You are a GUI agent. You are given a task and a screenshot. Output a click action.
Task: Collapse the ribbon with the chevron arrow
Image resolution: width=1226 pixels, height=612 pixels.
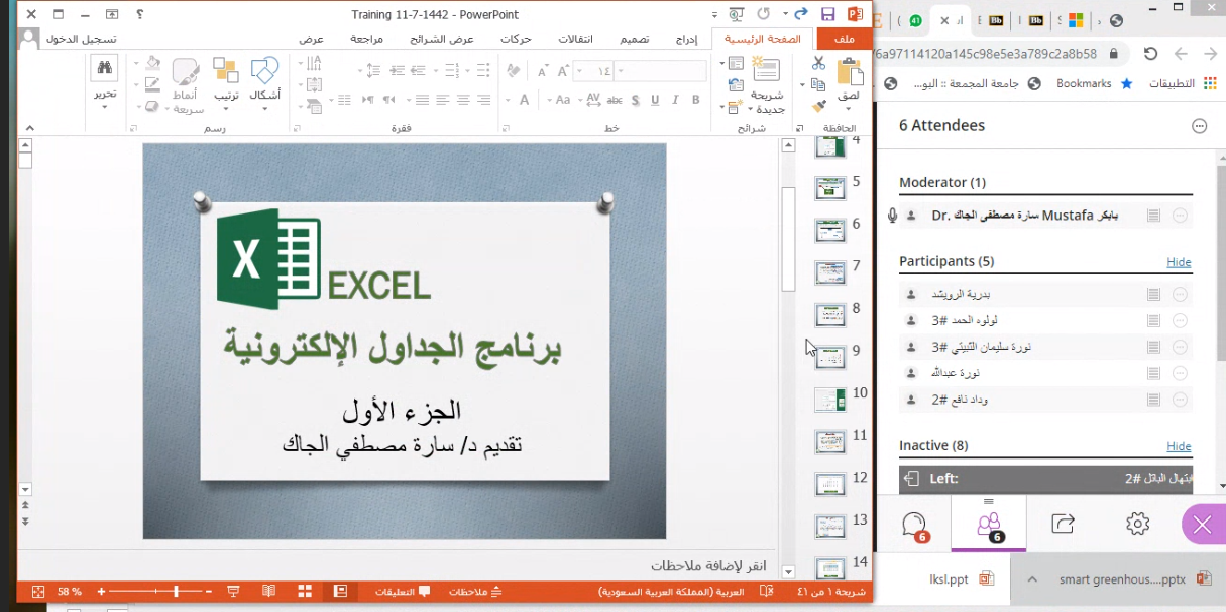[x=29, y=128]
